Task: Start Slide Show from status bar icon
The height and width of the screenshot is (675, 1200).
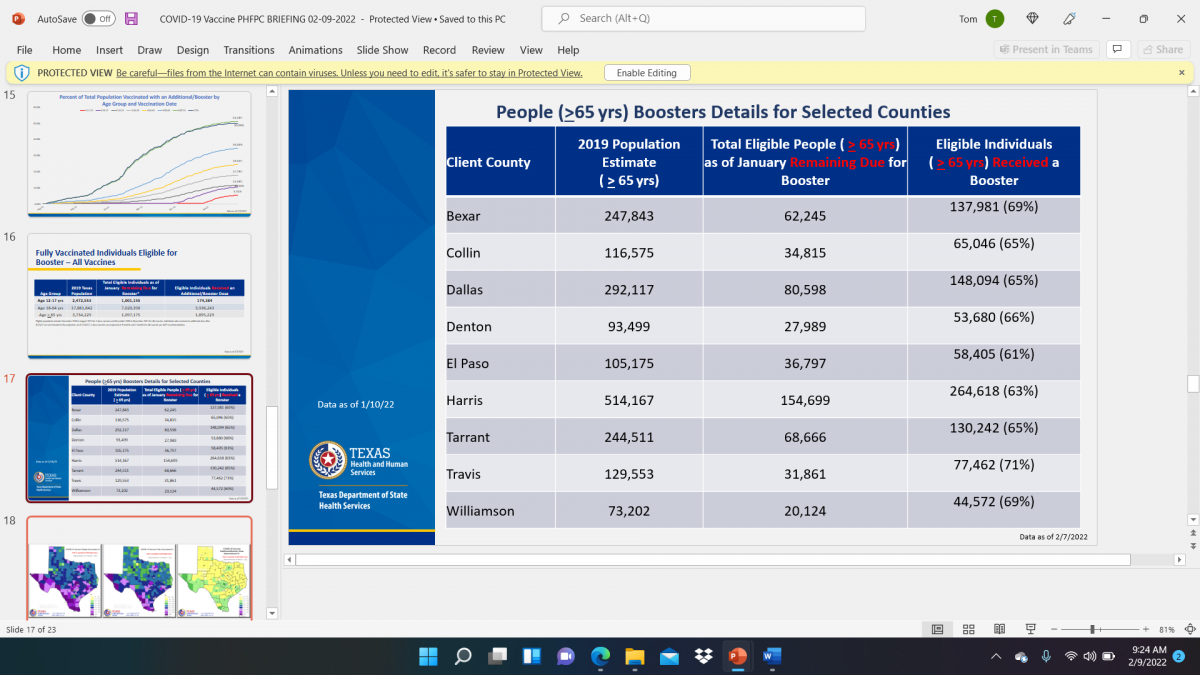Action: [x=1030, y=628]
